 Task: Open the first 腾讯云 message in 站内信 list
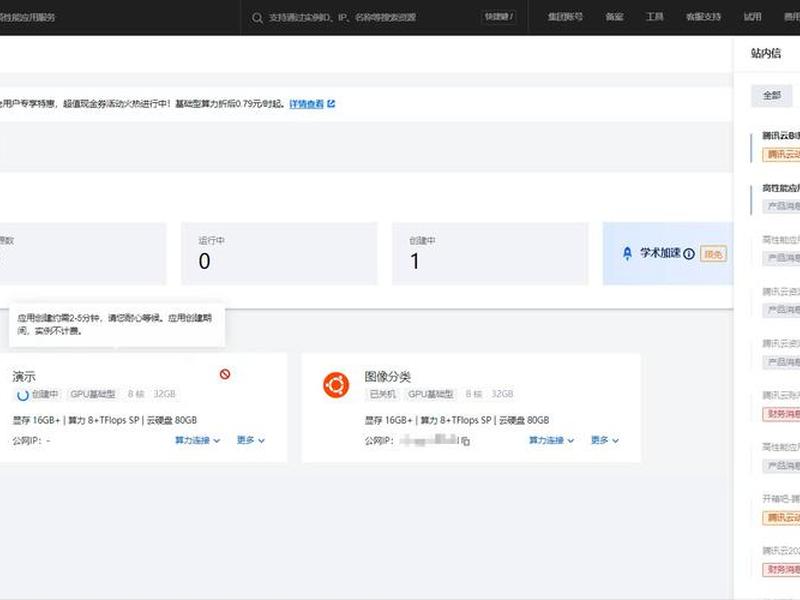pyautogui.click(x=776, y=145)
